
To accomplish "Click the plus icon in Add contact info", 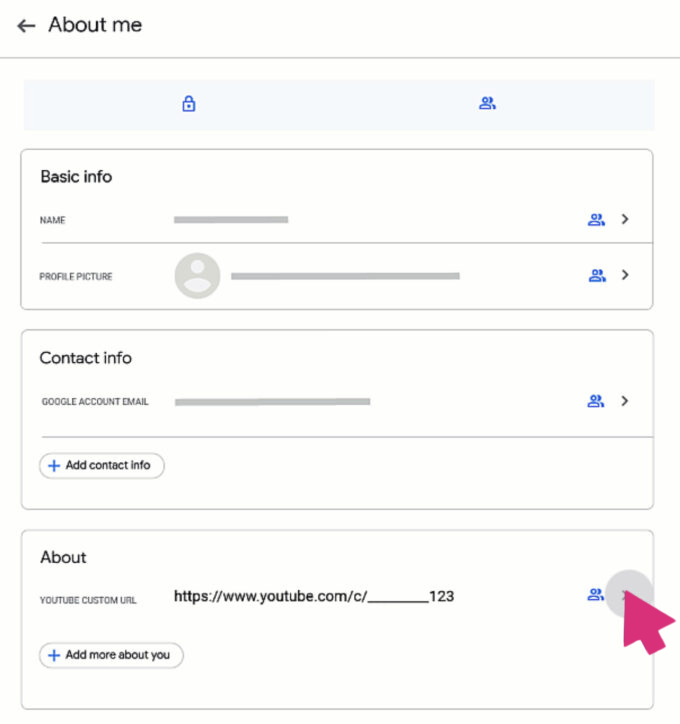I will 54,465.
